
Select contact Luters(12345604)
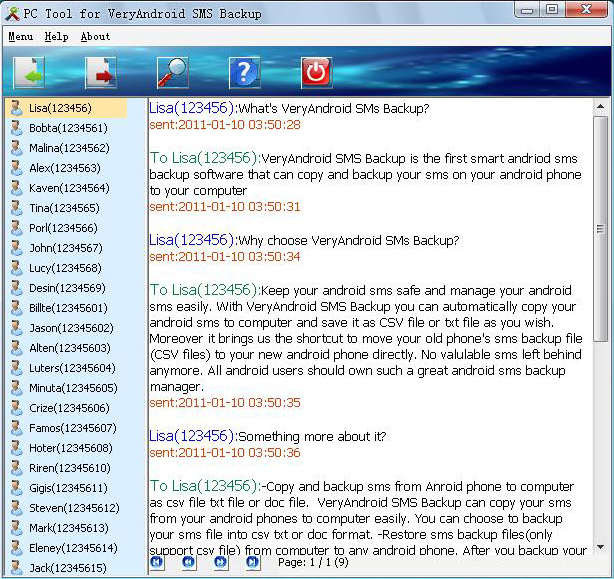[72, 368]
